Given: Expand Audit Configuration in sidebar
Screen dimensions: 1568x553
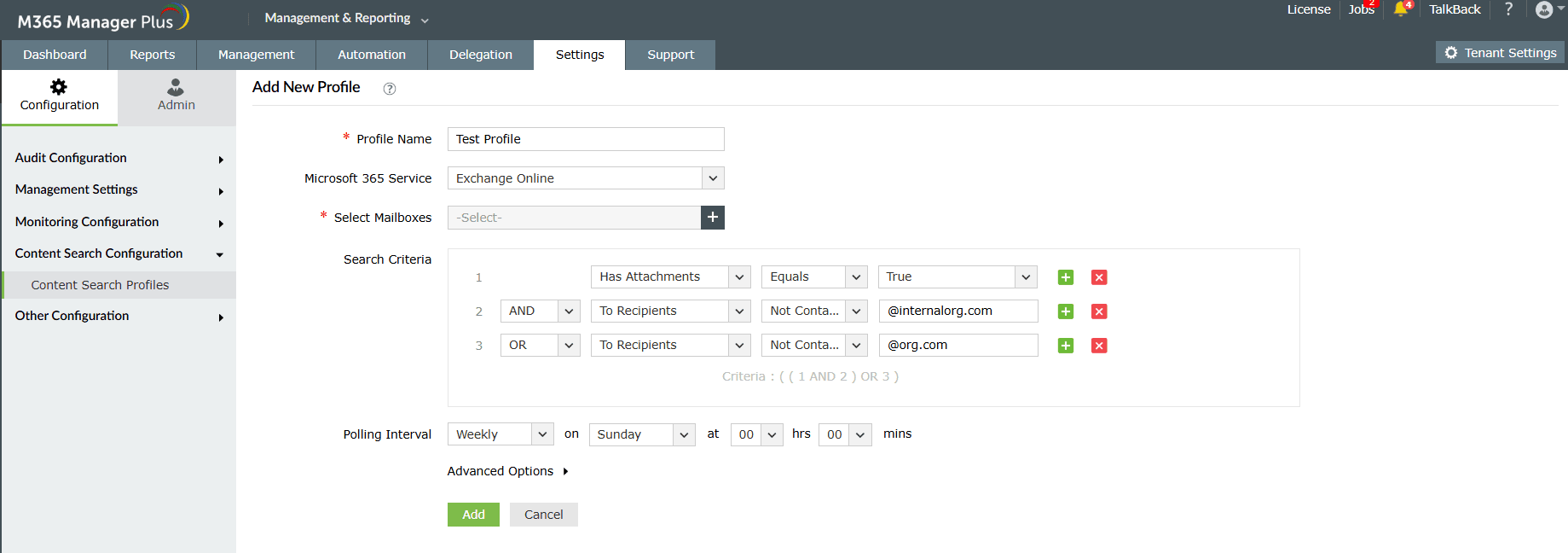Looking at the screenshot, I should coord(118,158).
